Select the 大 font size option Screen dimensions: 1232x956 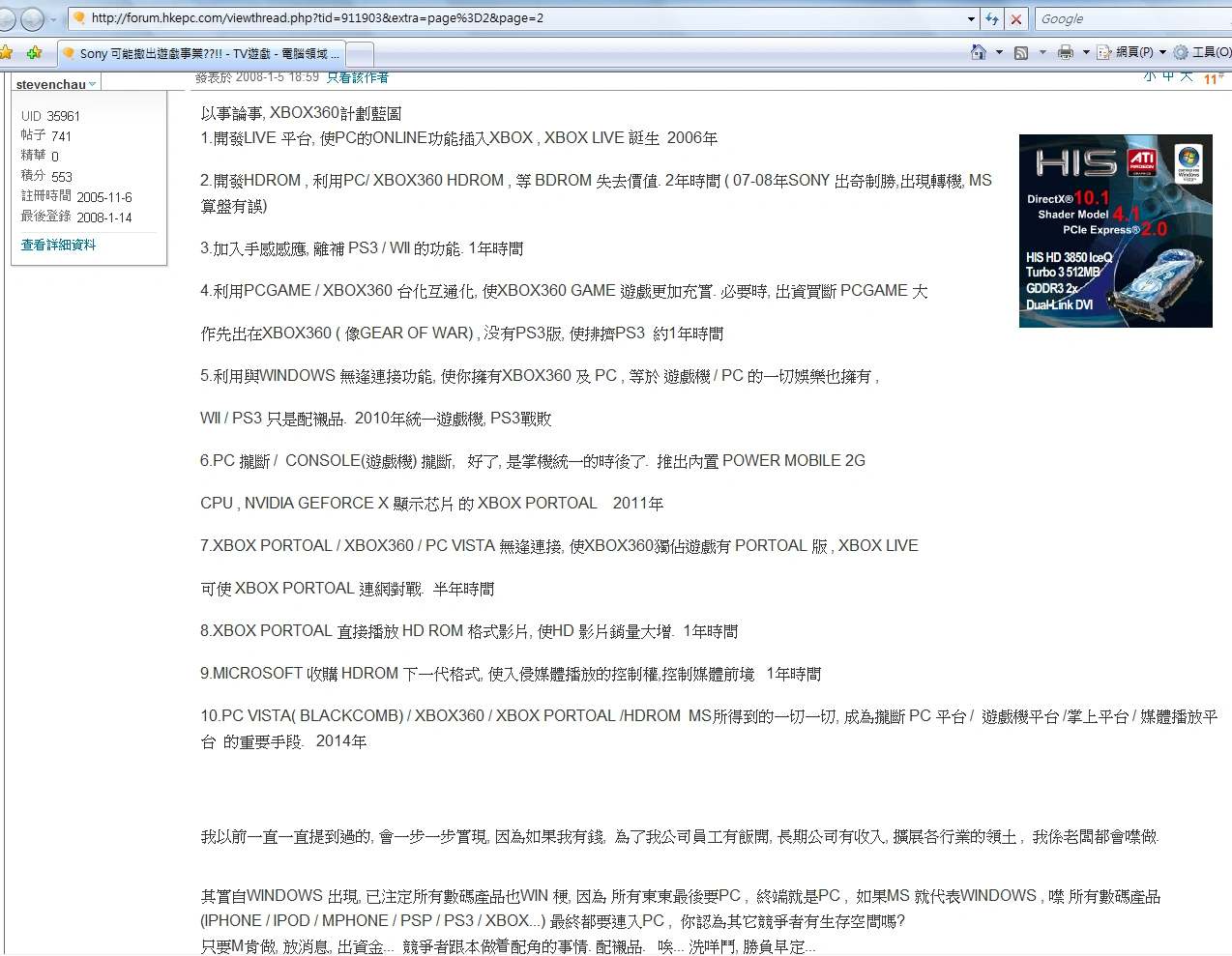coord(1187,76)
